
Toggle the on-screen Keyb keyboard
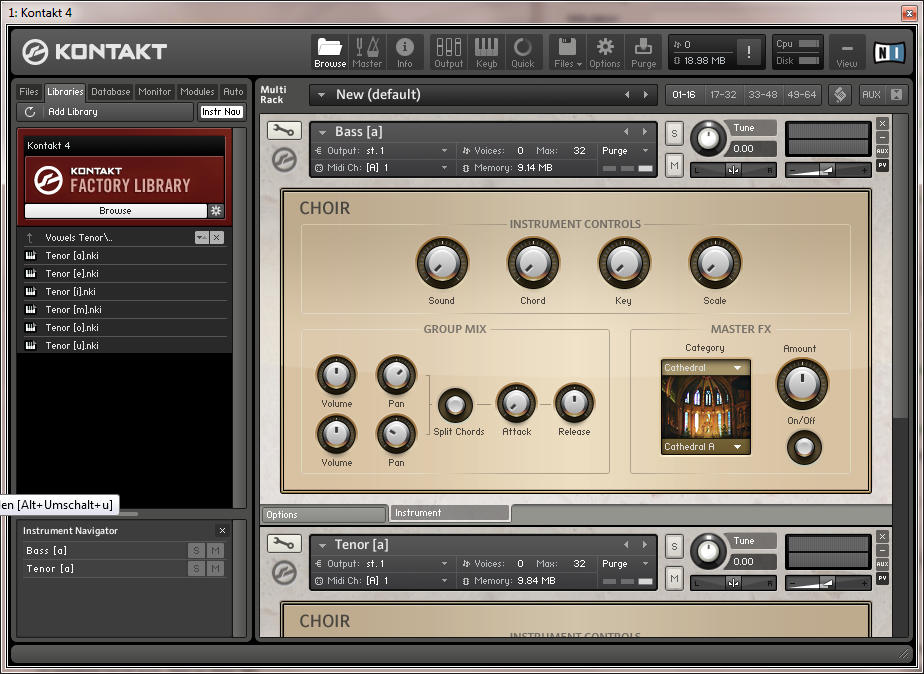point(486,52)
